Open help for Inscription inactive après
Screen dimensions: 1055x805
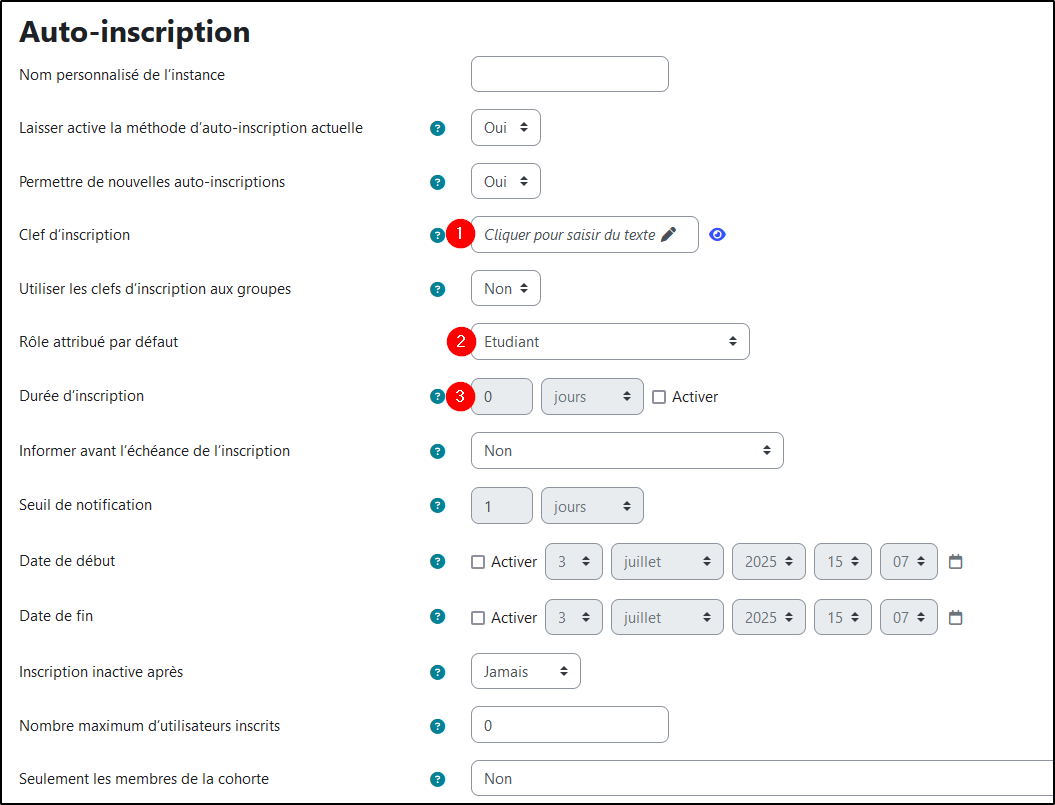(437, 672)
